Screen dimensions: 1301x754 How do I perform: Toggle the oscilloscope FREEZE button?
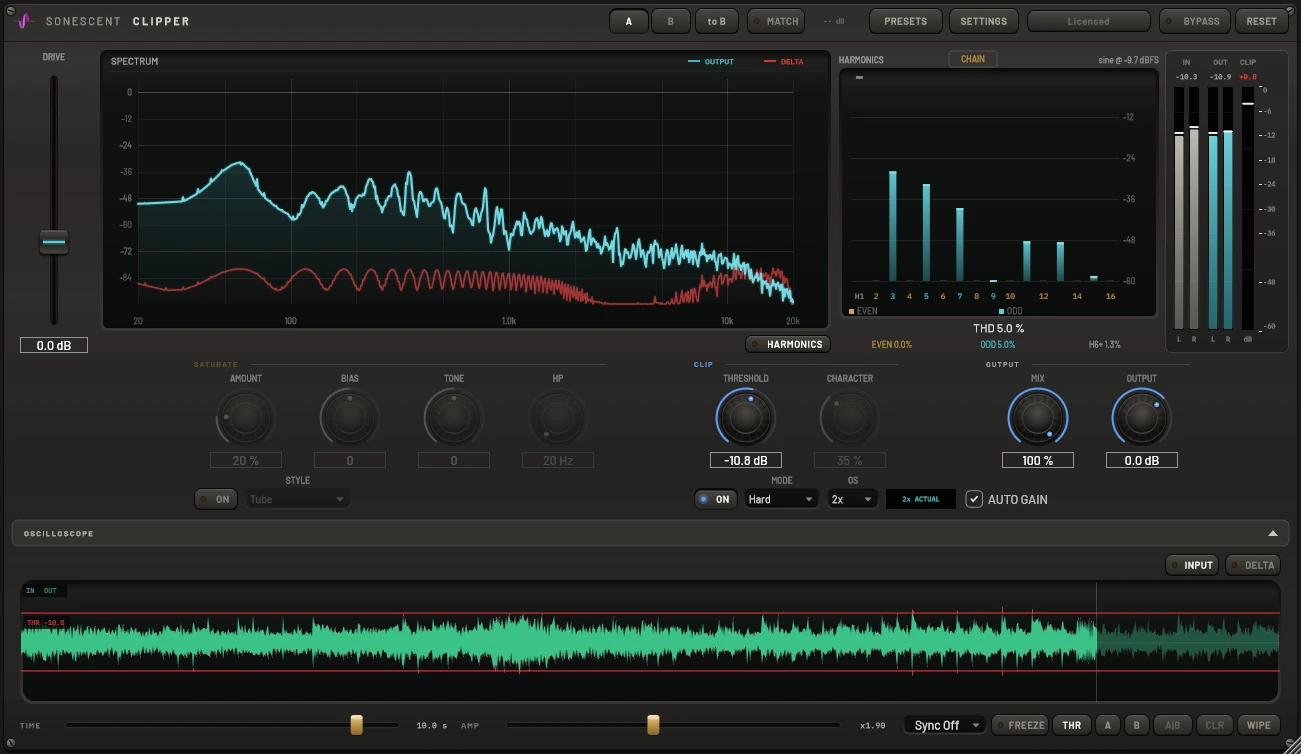tap(1020, 725)
